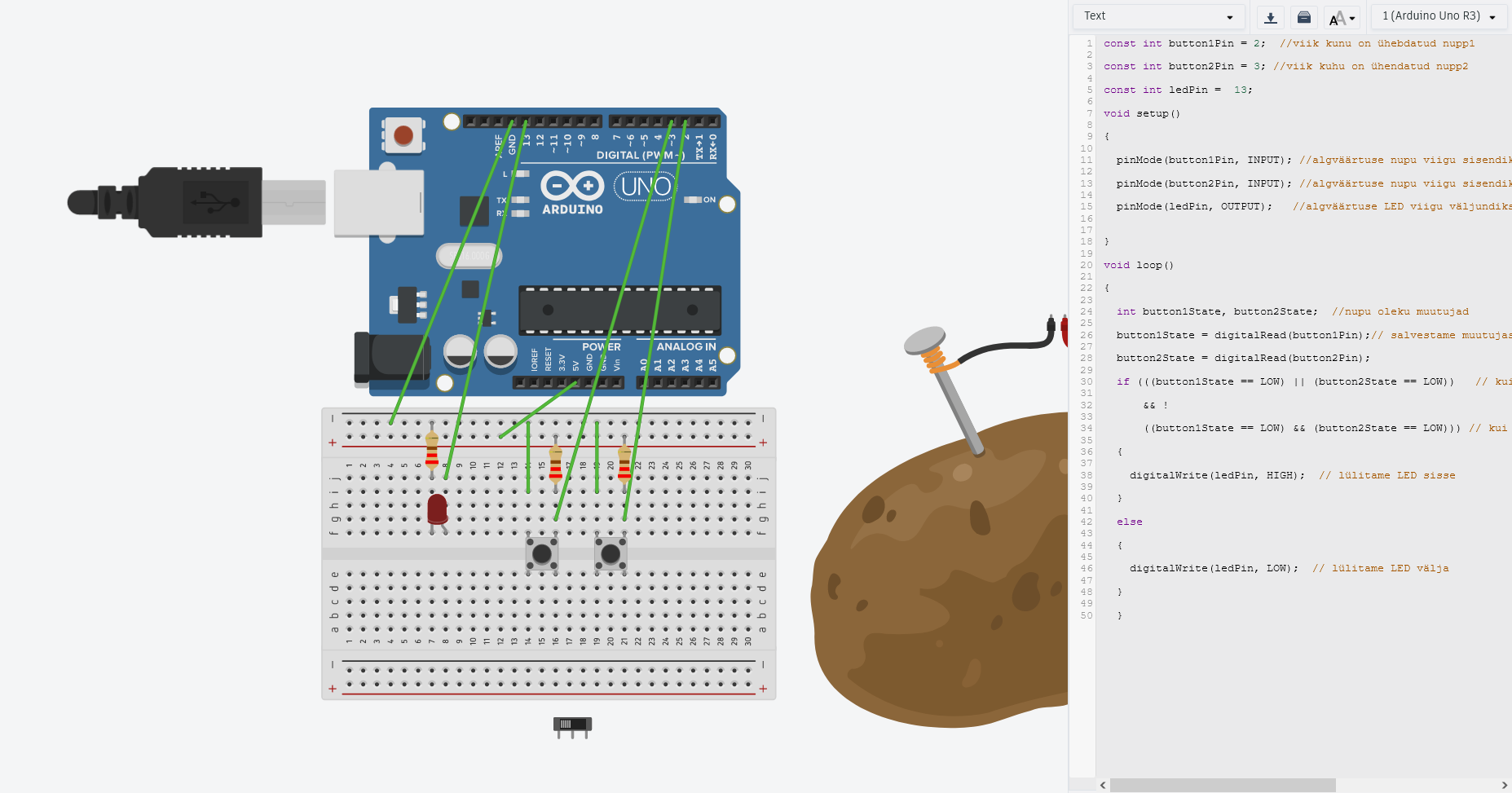Select the red LED on the breadboard
Viewport: 1512px width, 793px height.
tap(437, 509)
